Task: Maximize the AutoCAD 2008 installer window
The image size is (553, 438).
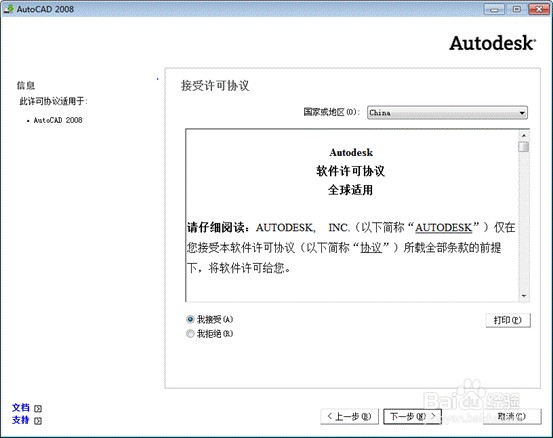Action: (x=516, y=9)
